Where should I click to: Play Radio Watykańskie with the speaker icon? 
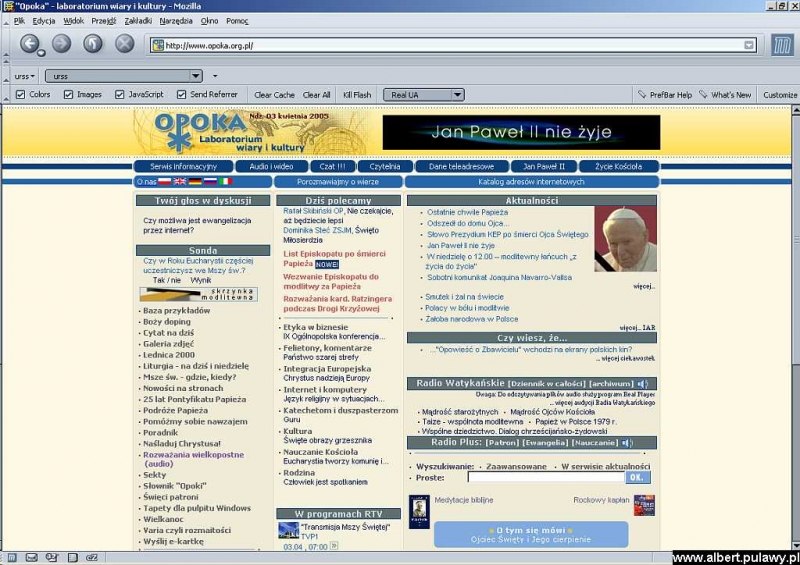pyautogui.click(x=642, y=383)
